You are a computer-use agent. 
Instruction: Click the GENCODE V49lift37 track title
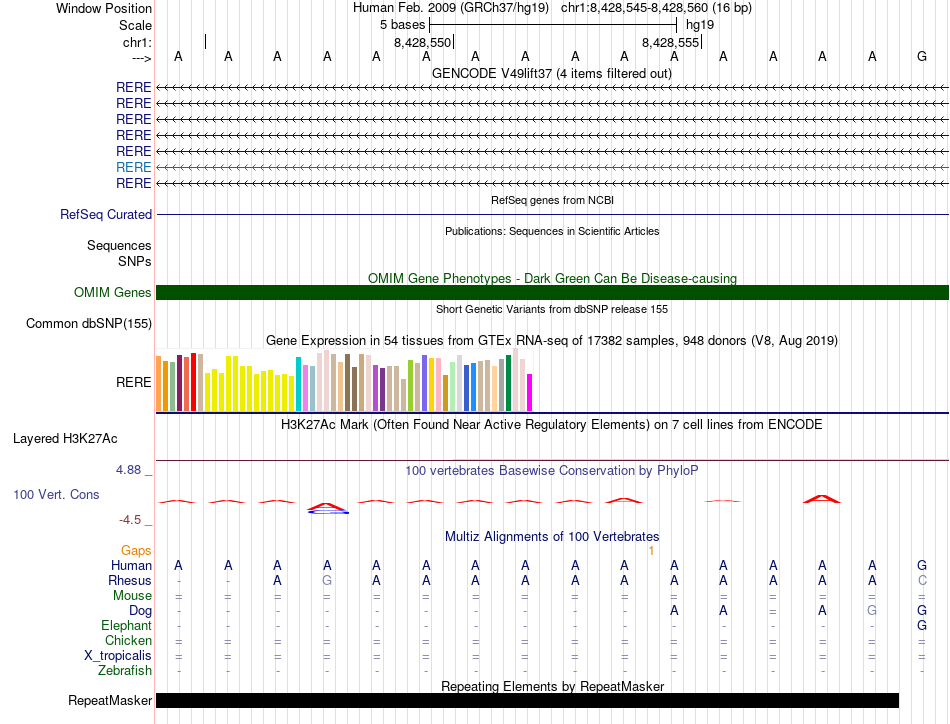click(551, 73)
